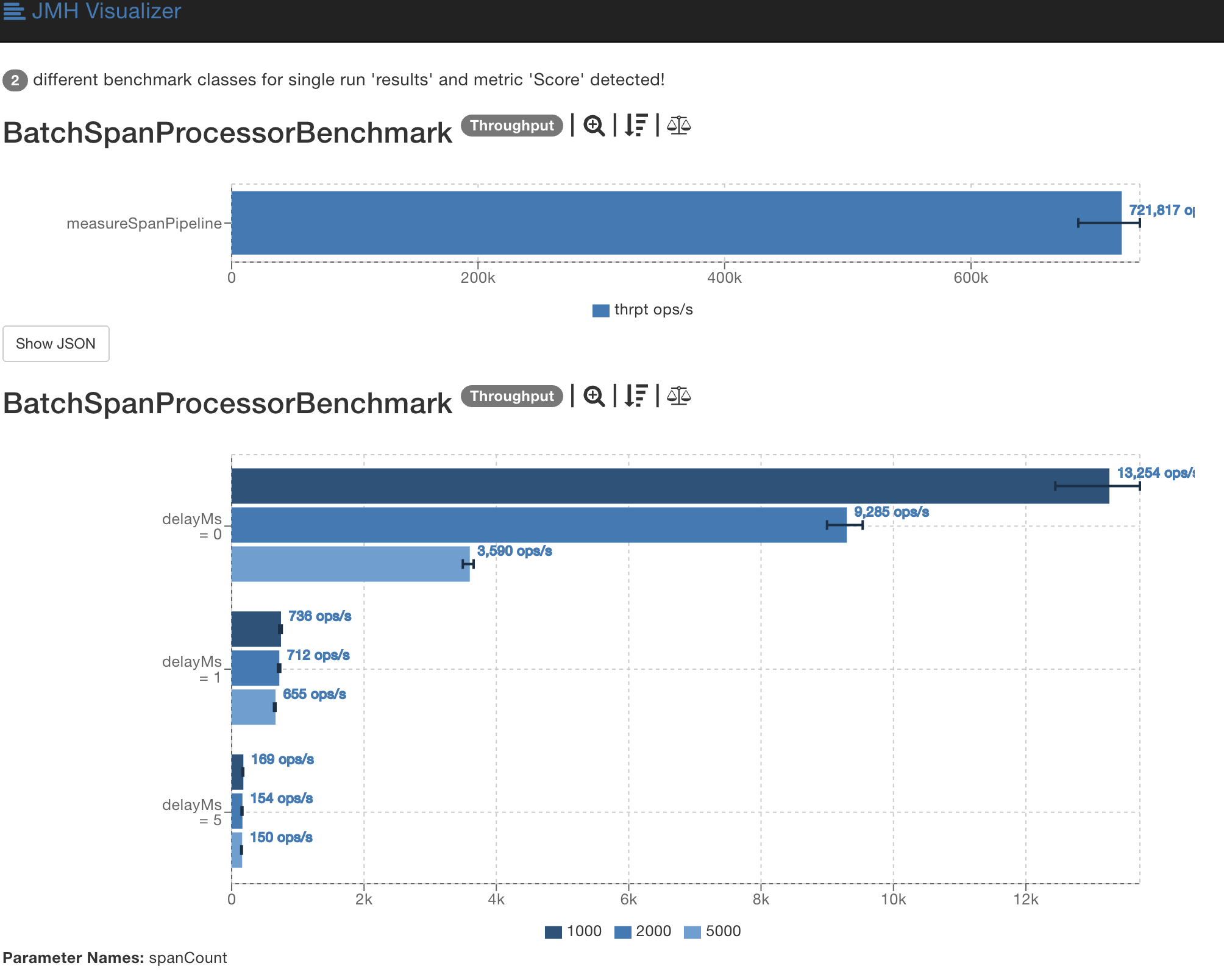Click the Throughput badge on the second benchmark

pos(513,396)
